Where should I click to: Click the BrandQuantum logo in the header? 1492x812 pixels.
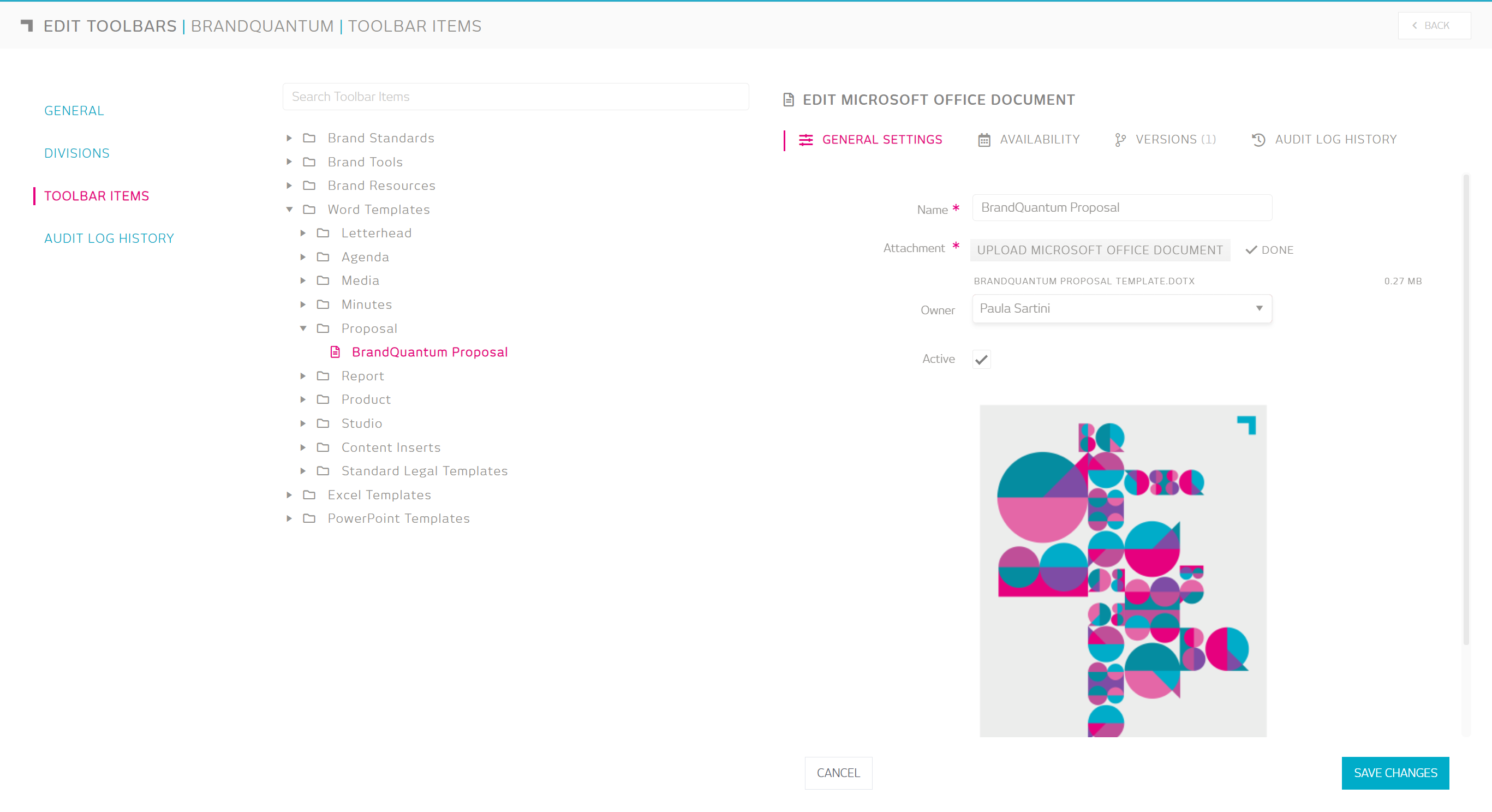click(27, 26)
